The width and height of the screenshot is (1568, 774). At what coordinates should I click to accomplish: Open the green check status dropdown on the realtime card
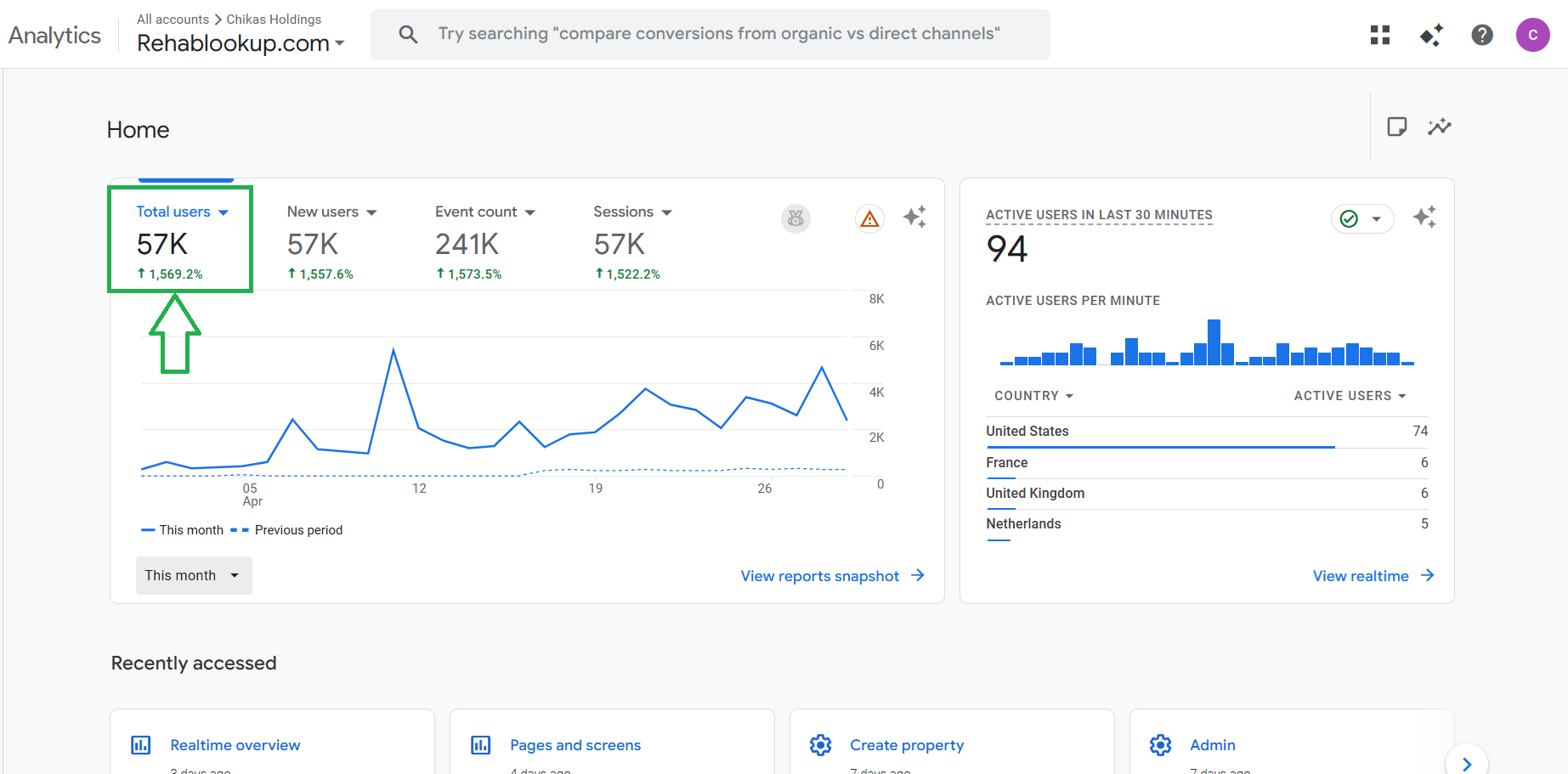[1362, 219]
